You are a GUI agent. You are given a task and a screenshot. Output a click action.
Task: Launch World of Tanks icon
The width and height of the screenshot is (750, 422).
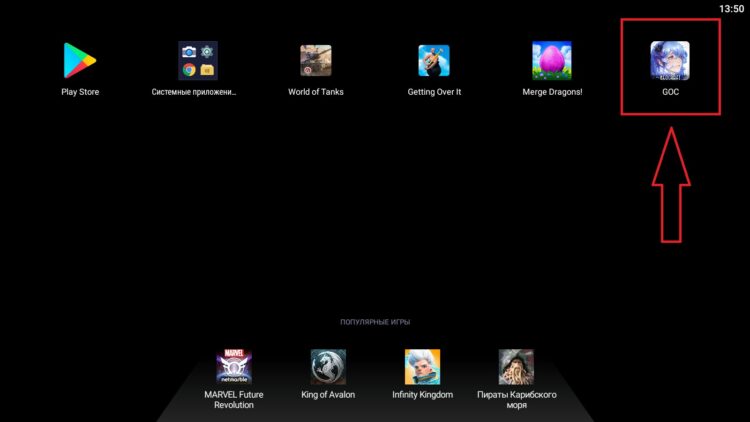point(316,60)
